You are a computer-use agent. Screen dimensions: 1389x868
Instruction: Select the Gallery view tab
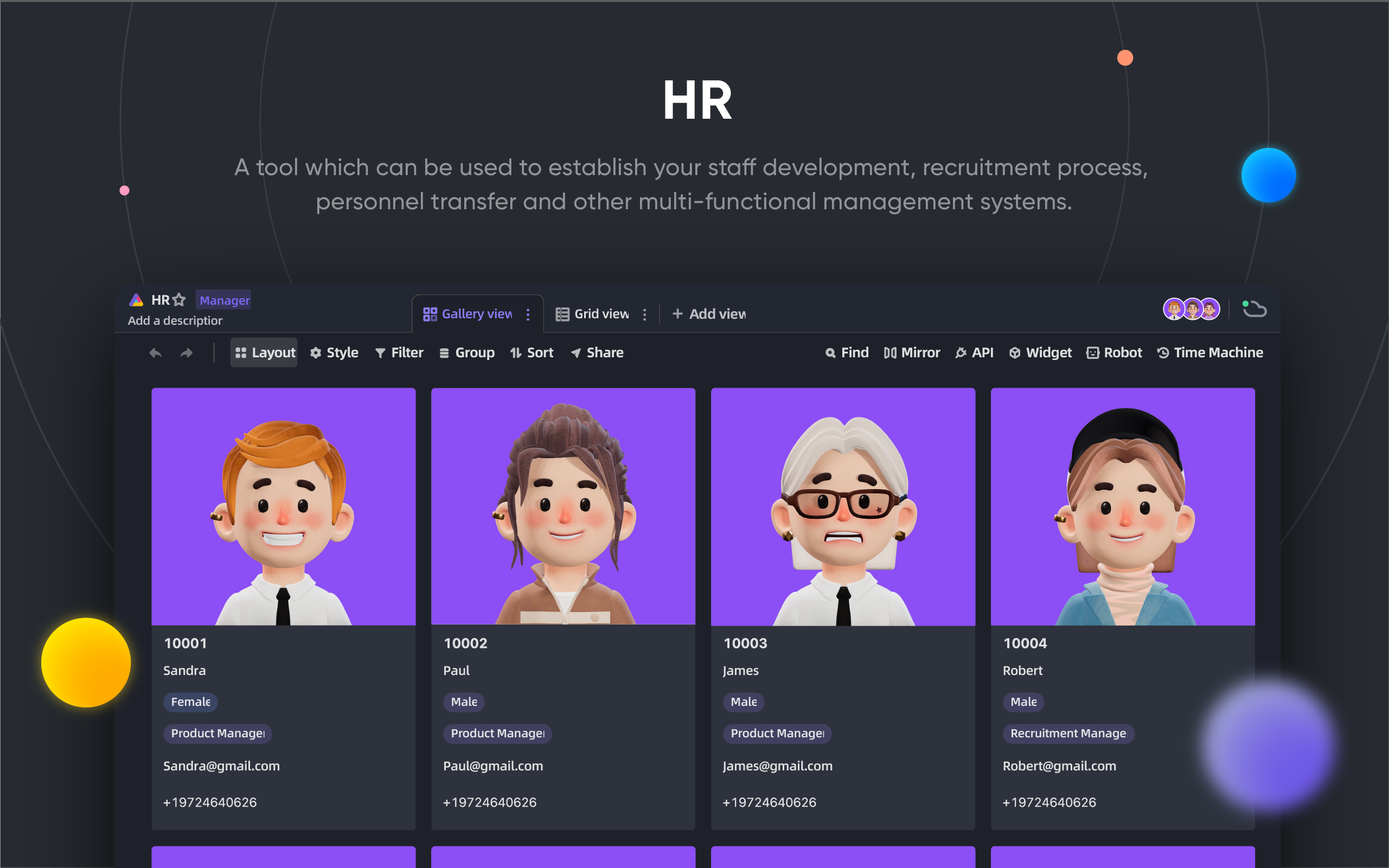477,314
